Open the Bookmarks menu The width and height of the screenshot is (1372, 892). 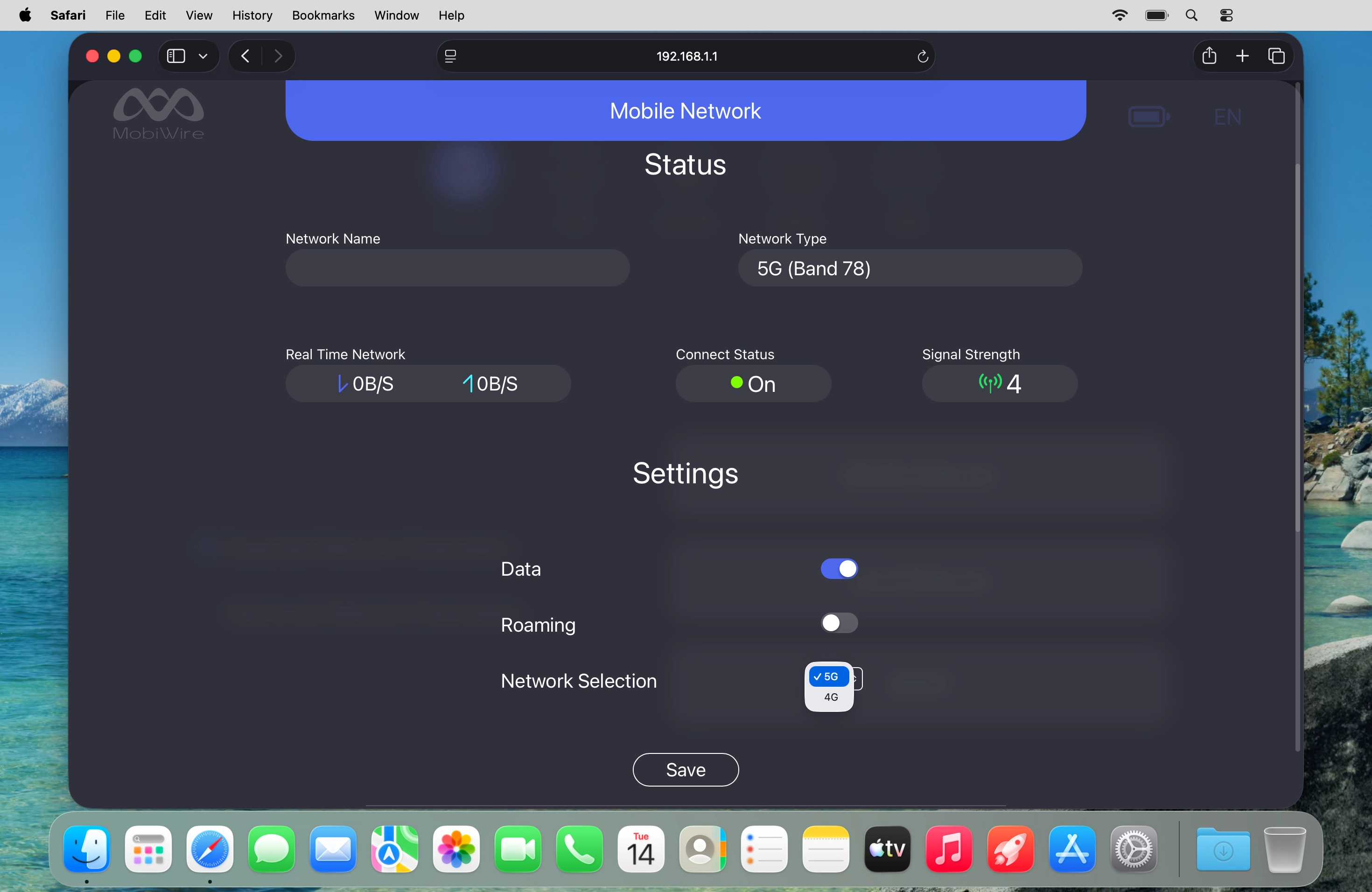click(323, 15)
